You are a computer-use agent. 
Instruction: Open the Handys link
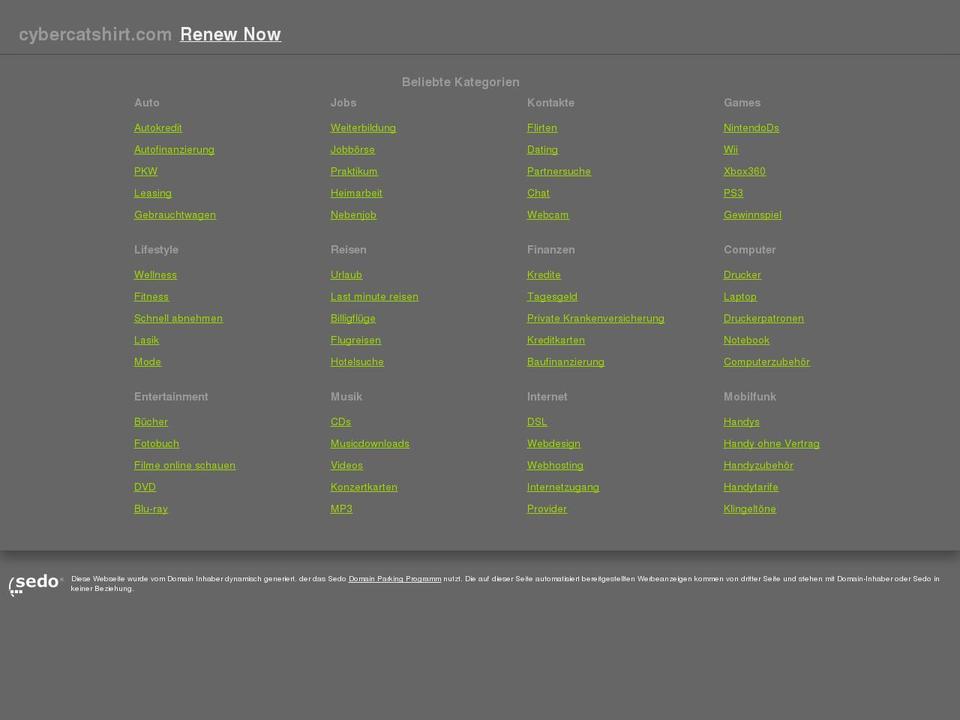(x=741, y=422)
